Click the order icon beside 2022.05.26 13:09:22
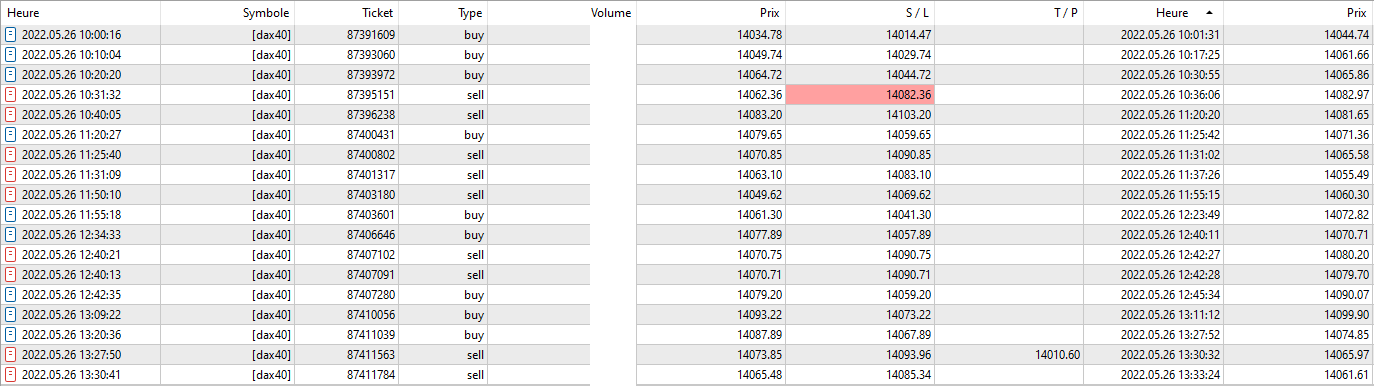Screen dimensions: 1374x386 [11, 315]
